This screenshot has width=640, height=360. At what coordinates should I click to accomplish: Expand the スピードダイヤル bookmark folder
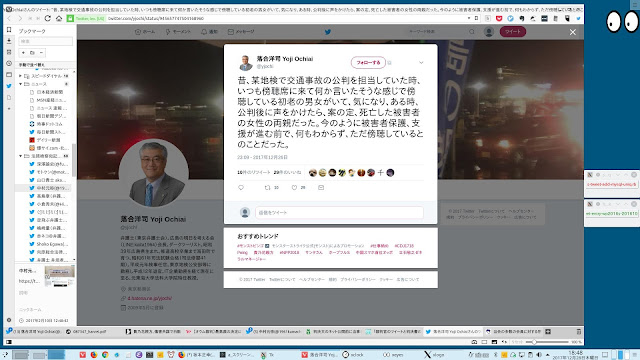tap(20, 76)
